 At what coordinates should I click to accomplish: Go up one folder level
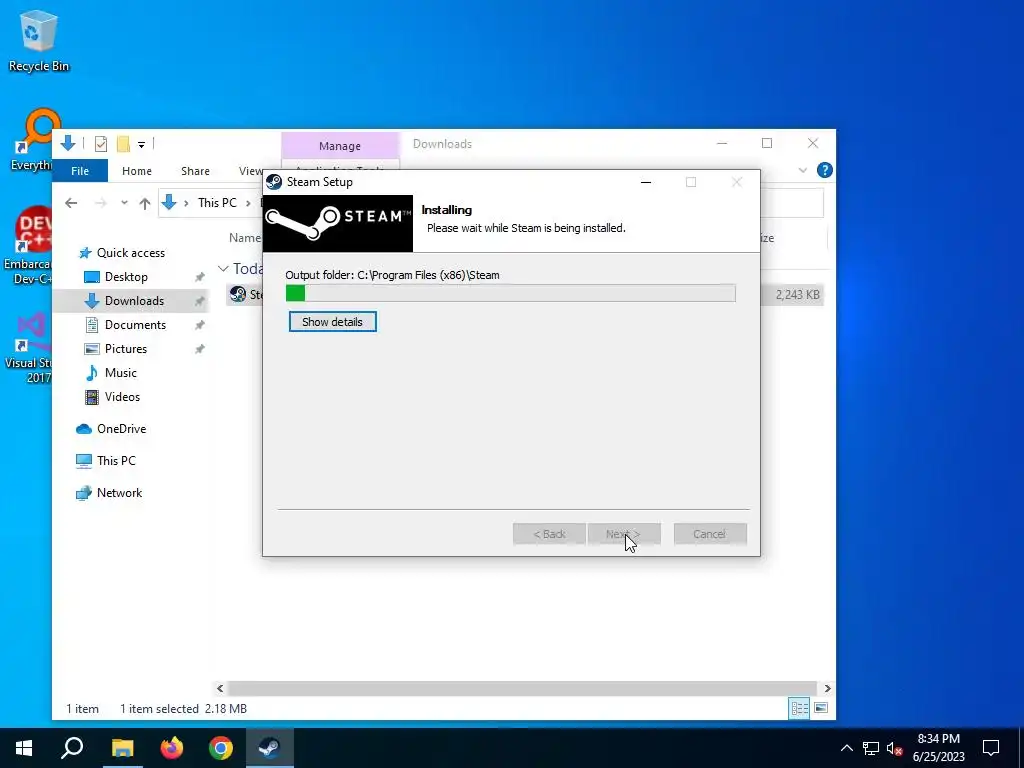[x=145, y=203]
